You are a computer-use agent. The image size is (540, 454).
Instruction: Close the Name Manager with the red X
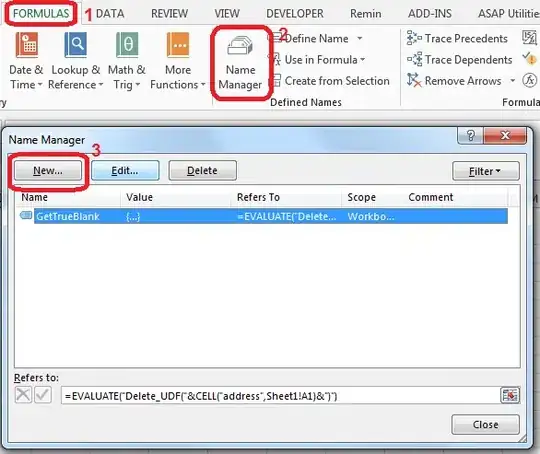(x=505, y=135)
